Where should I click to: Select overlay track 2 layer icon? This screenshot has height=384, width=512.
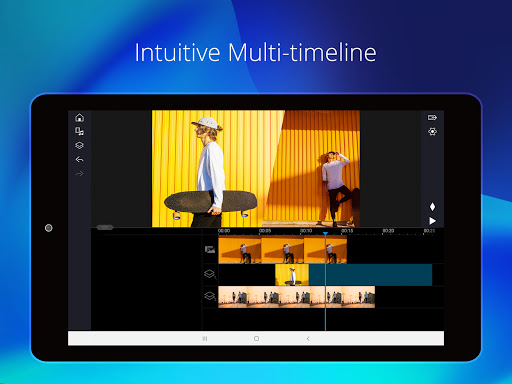(210, 296)
